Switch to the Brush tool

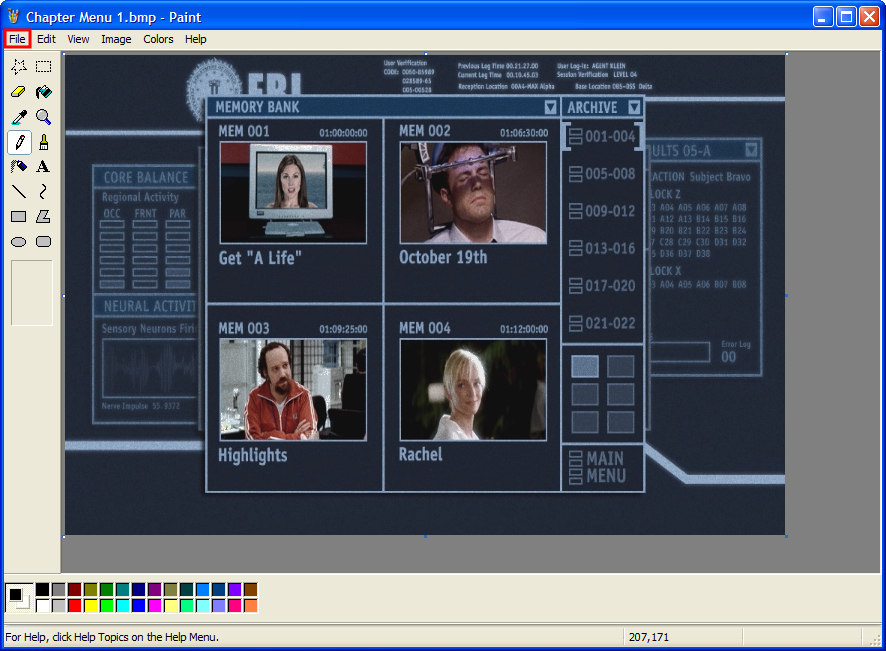click(x=44, y=142)
